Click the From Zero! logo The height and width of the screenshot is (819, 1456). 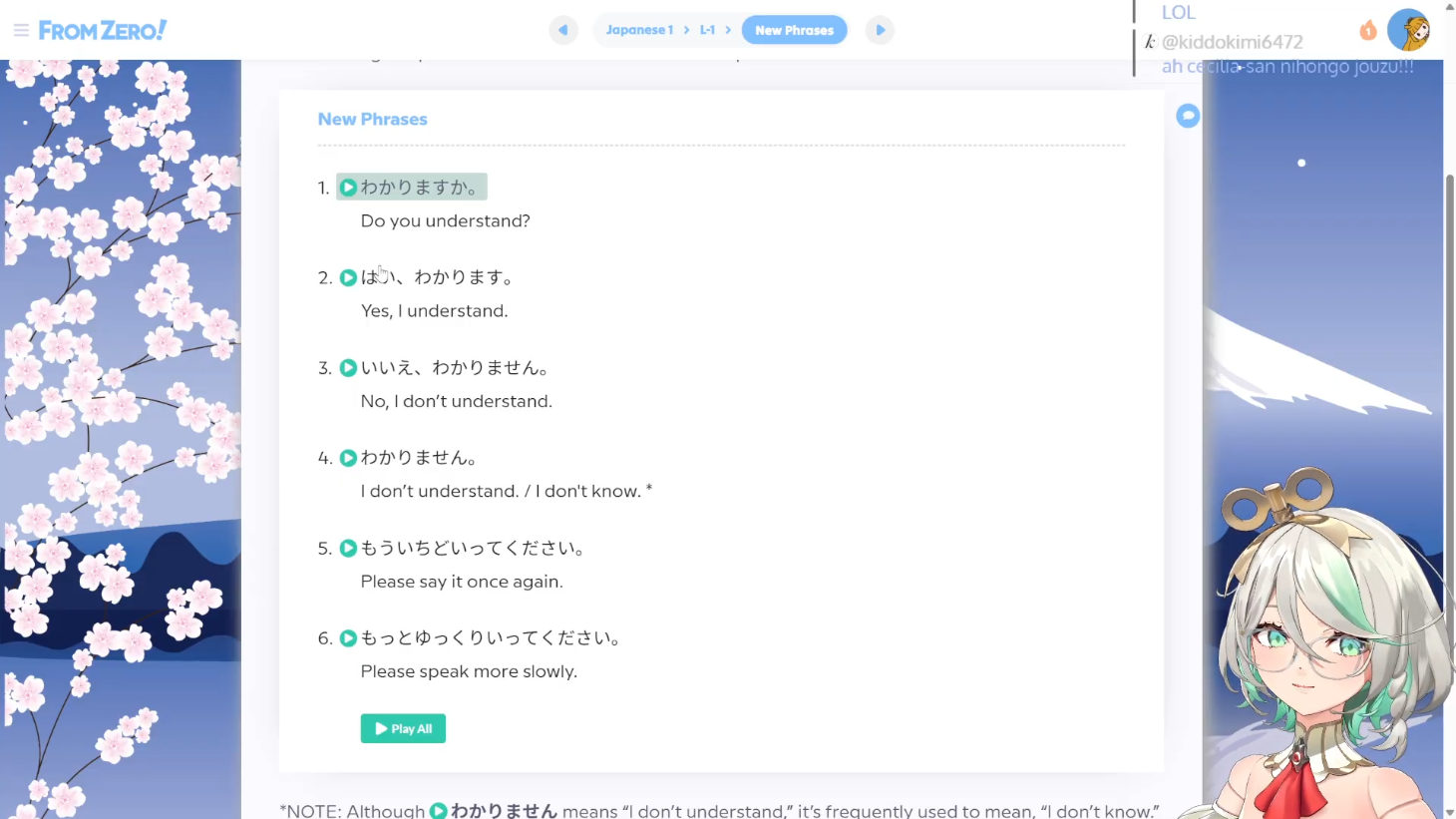(x=103, y=30)
